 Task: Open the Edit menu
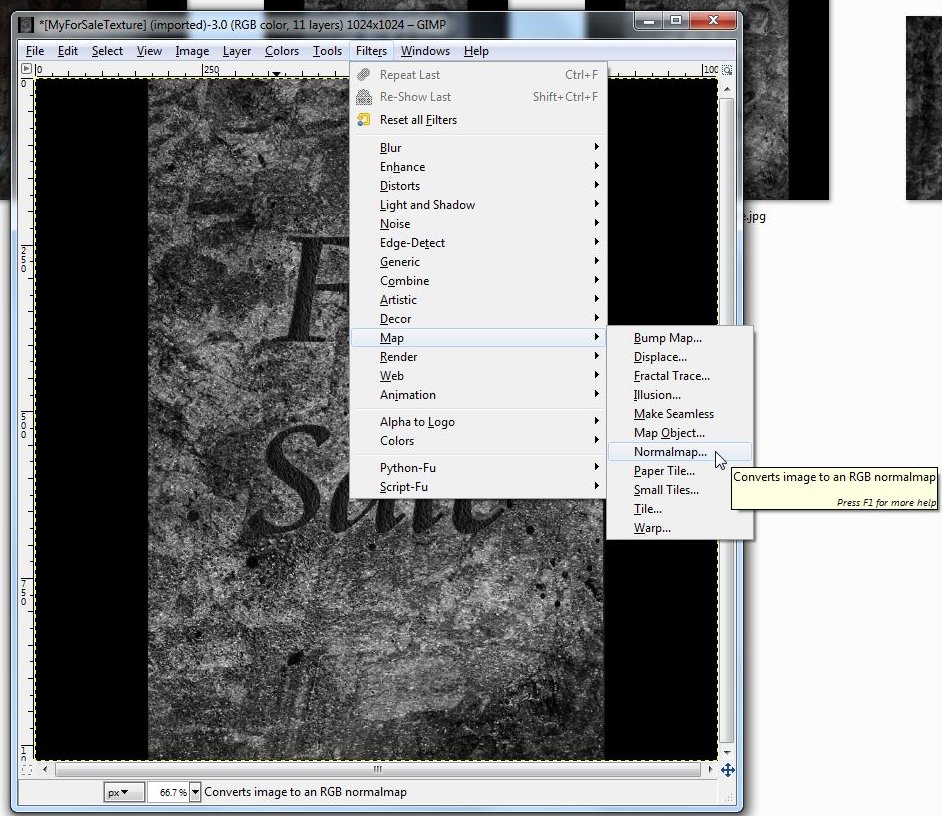pos(68,51)
